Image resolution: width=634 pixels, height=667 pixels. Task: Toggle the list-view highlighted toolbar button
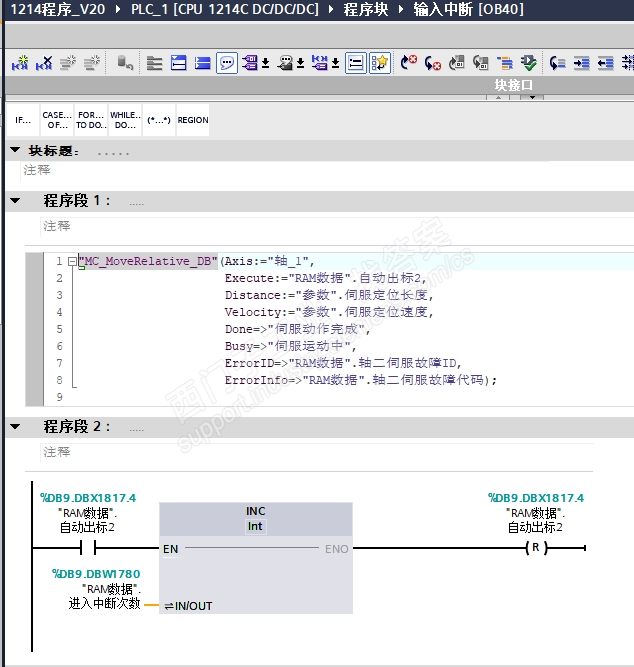click(355, 63)
